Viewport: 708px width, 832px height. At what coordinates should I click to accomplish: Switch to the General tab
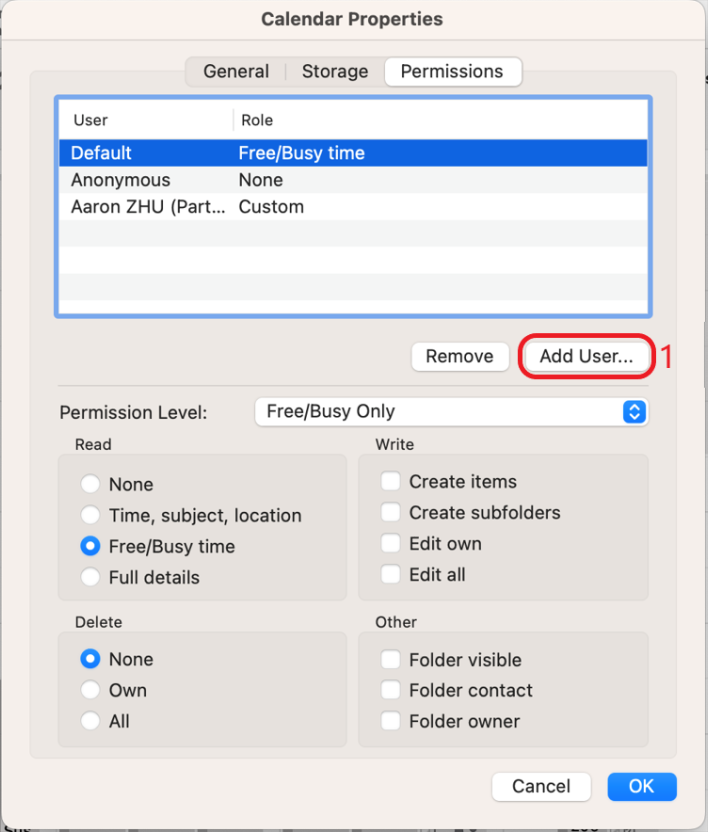236,72
